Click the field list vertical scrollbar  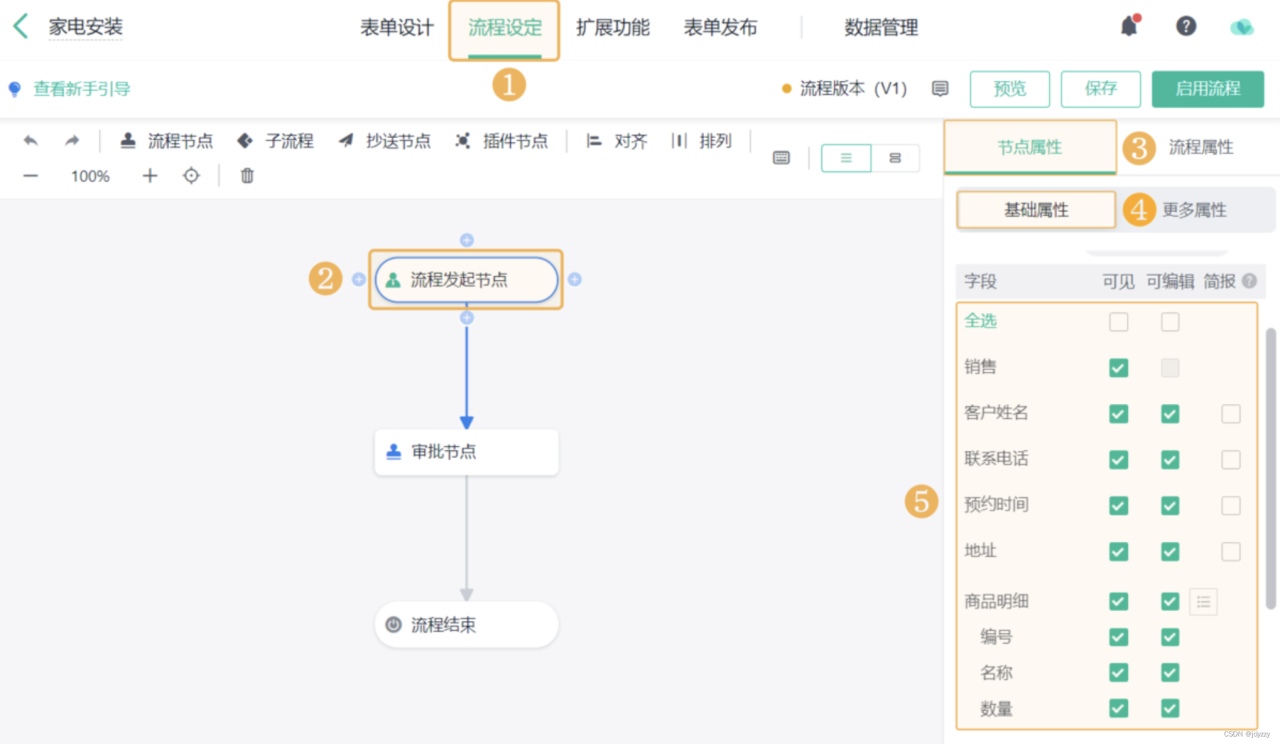pos(1271,467)
